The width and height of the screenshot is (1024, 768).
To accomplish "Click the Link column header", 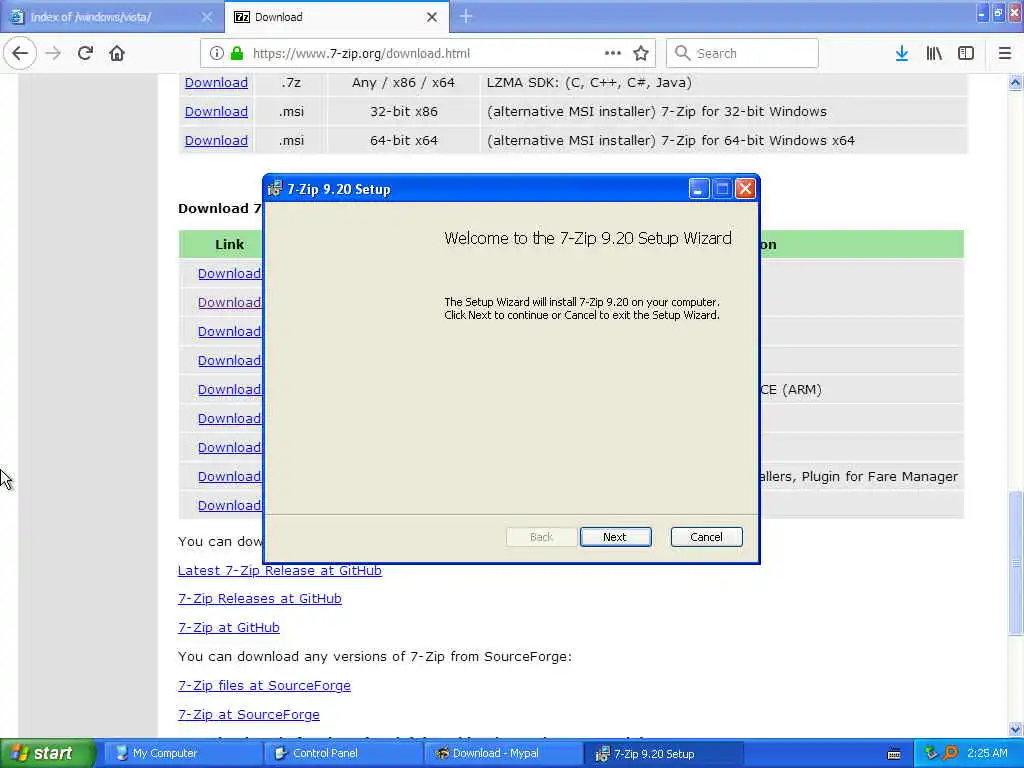I will pyautogui.click(x=229, y=244).
